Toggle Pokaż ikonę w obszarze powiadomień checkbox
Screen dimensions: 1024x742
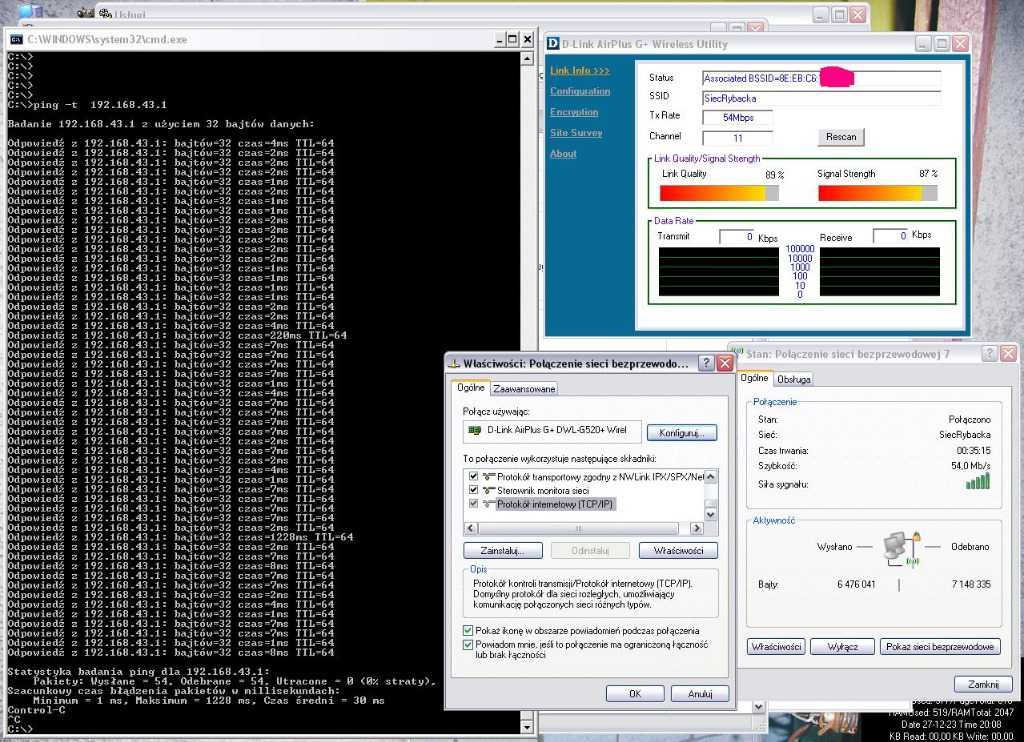pyautogui.click(x=468, y=630)
